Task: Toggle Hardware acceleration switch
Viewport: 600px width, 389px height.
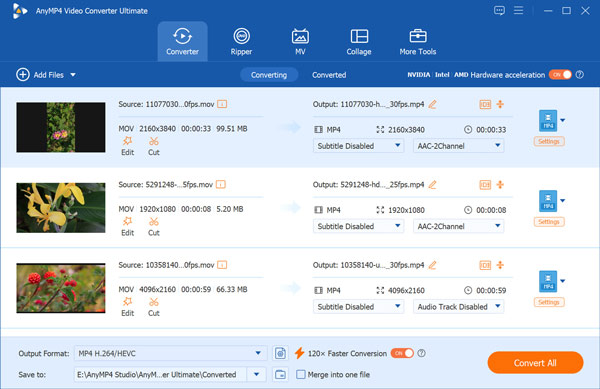Action: click(x=560, y=75)
